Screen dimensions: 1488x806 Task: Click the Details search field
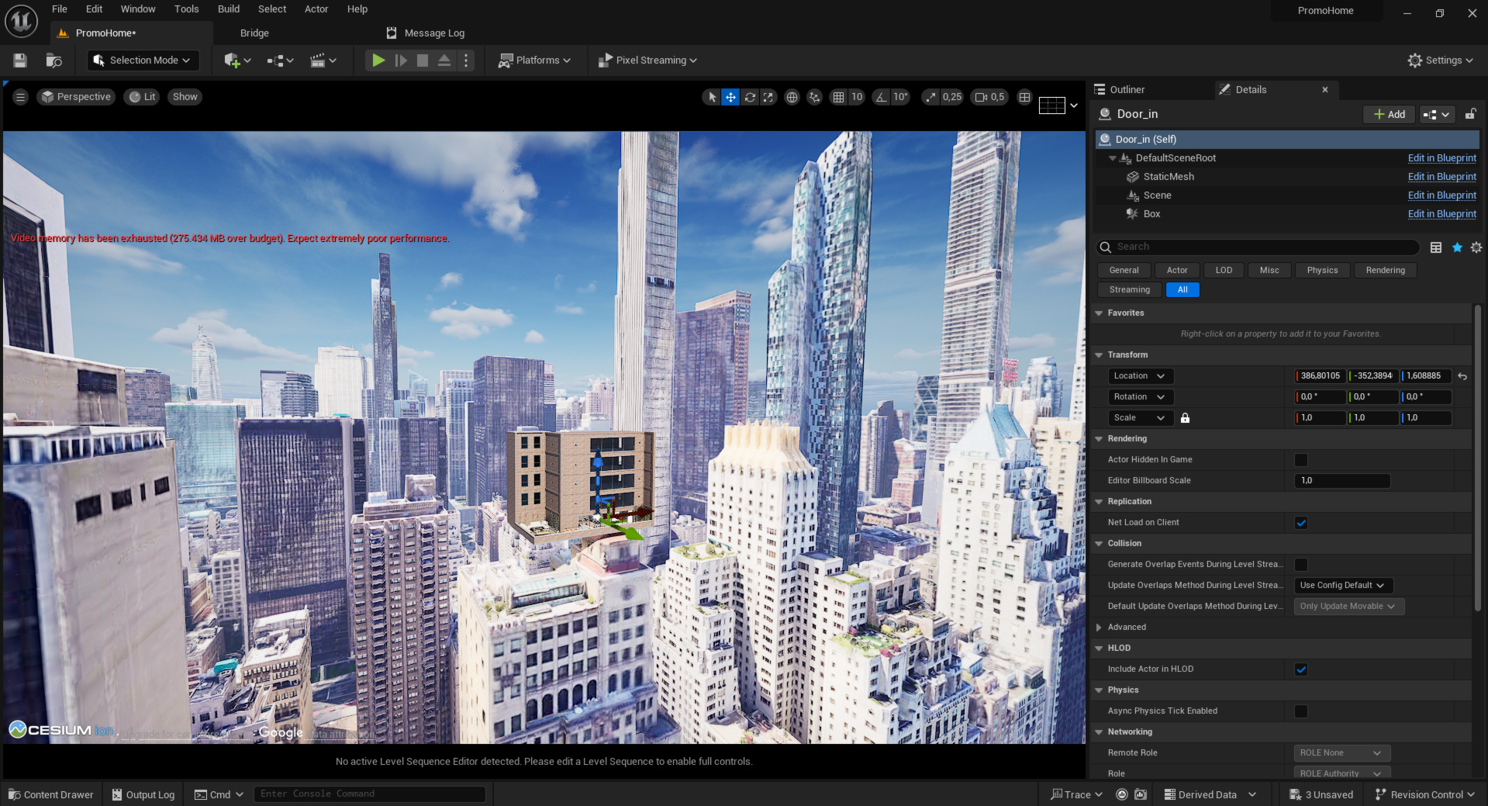1258,247
